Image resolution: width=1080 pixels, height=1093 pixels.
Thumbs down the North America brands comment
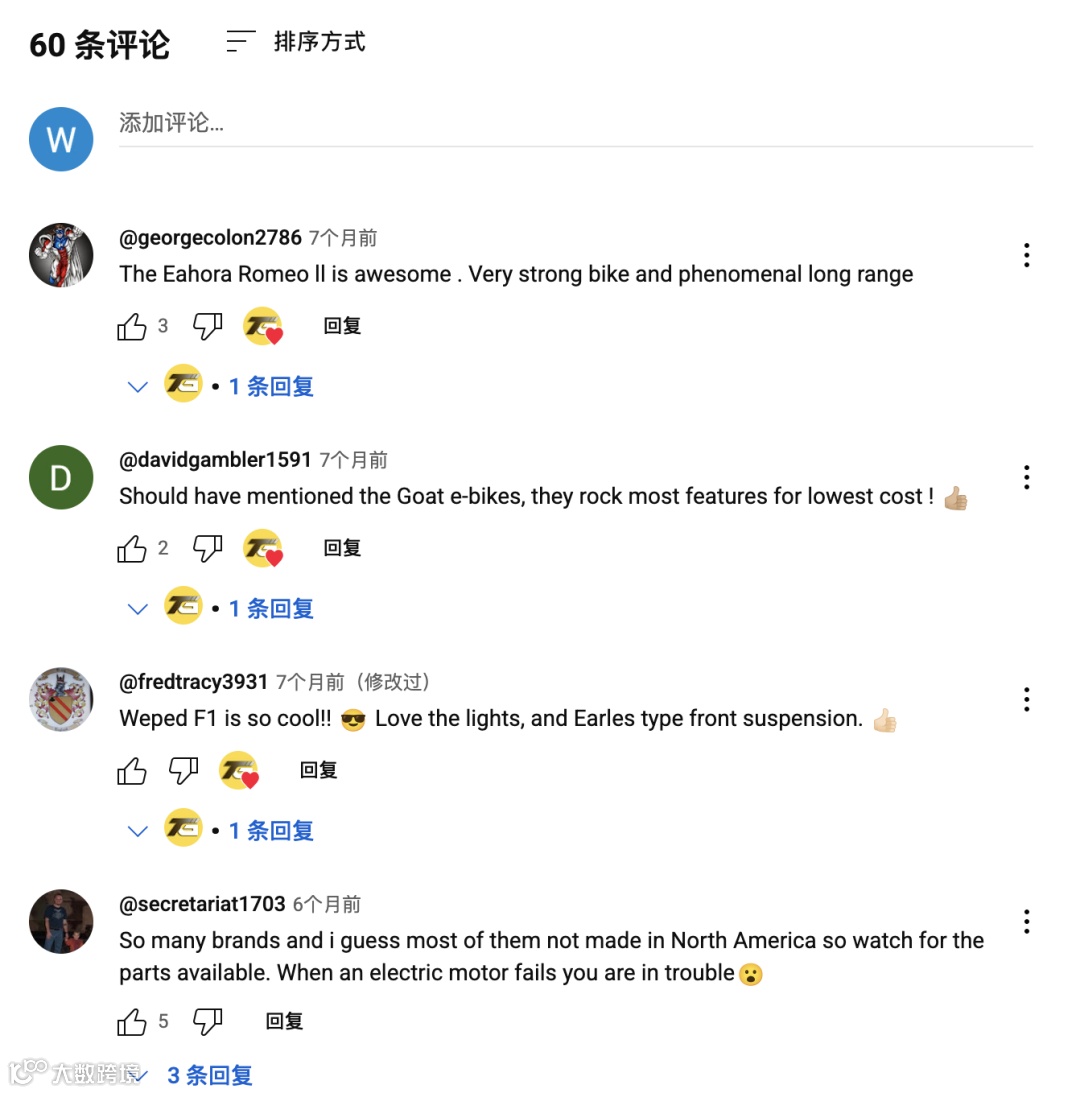207,1022
